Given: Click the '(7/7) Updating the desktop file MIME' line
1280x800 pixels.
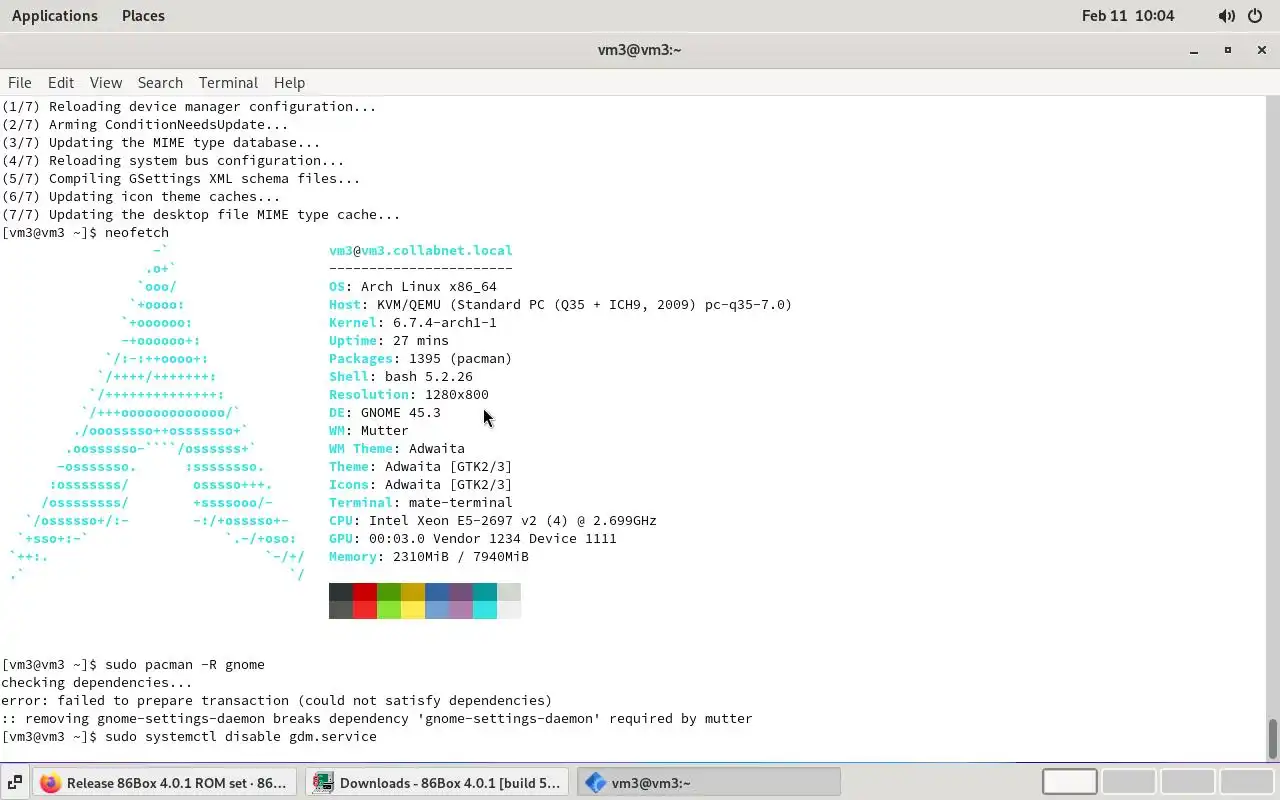Looking at the screenshot, I should (201, 215).
